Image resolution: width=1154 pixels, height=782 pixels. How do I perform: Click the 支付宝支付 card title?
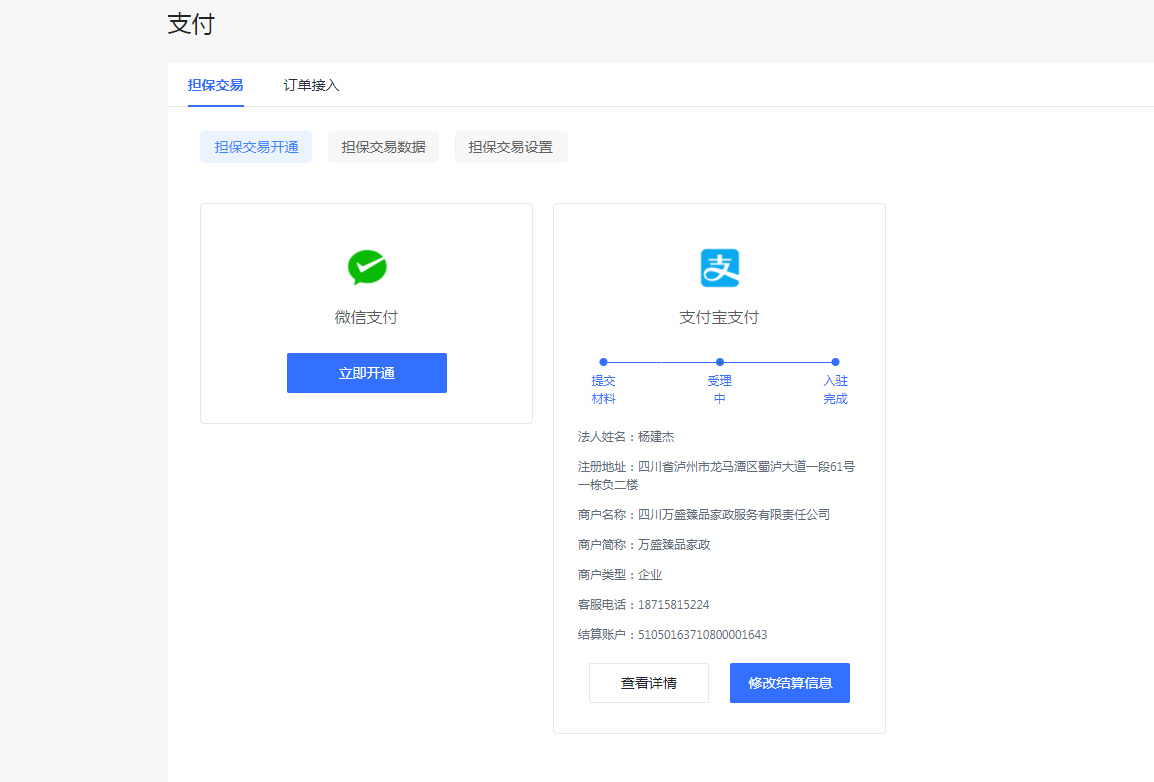click(719, 317)
